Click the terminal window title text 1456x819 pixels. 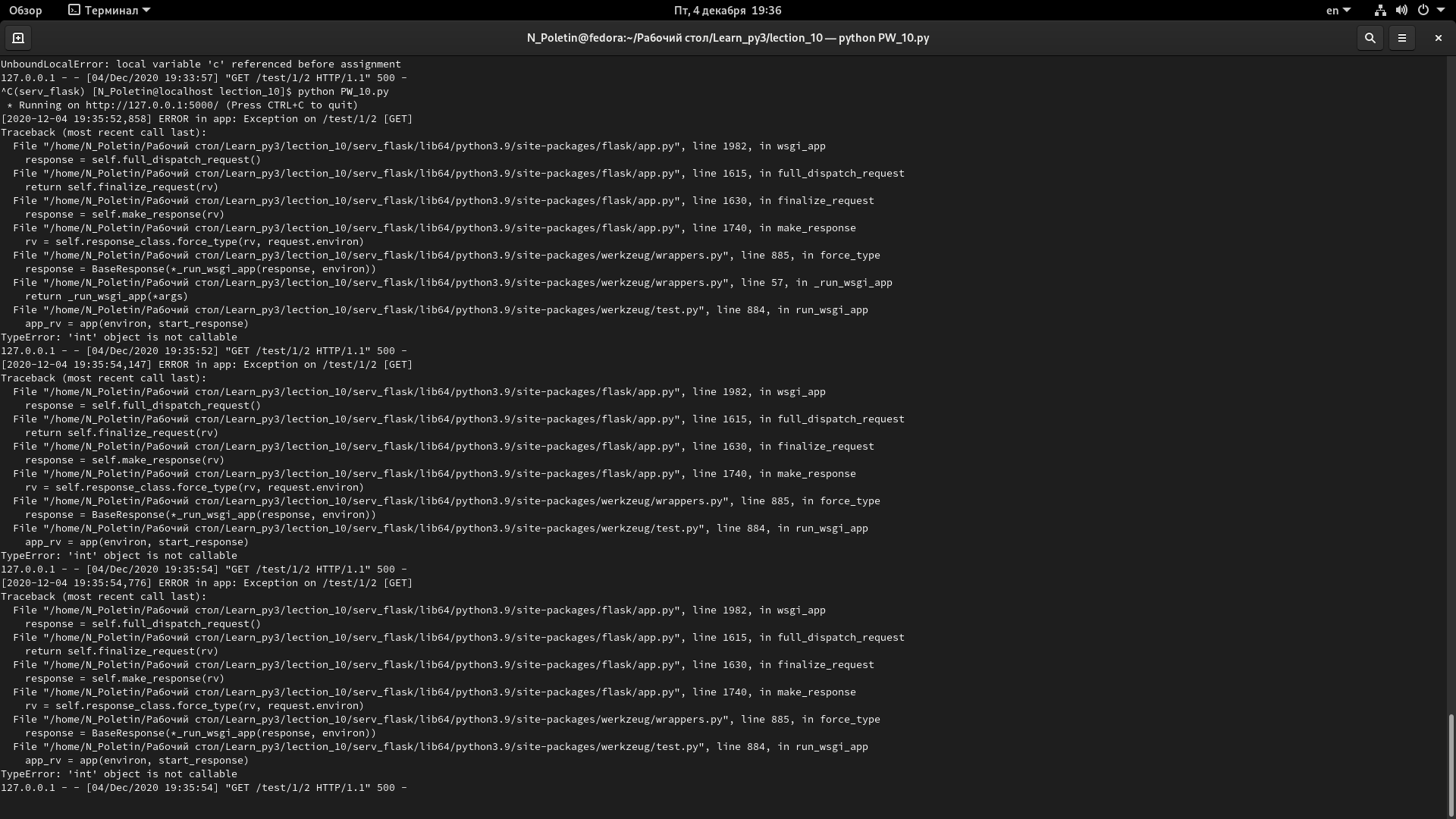click(x=727, y=38)
